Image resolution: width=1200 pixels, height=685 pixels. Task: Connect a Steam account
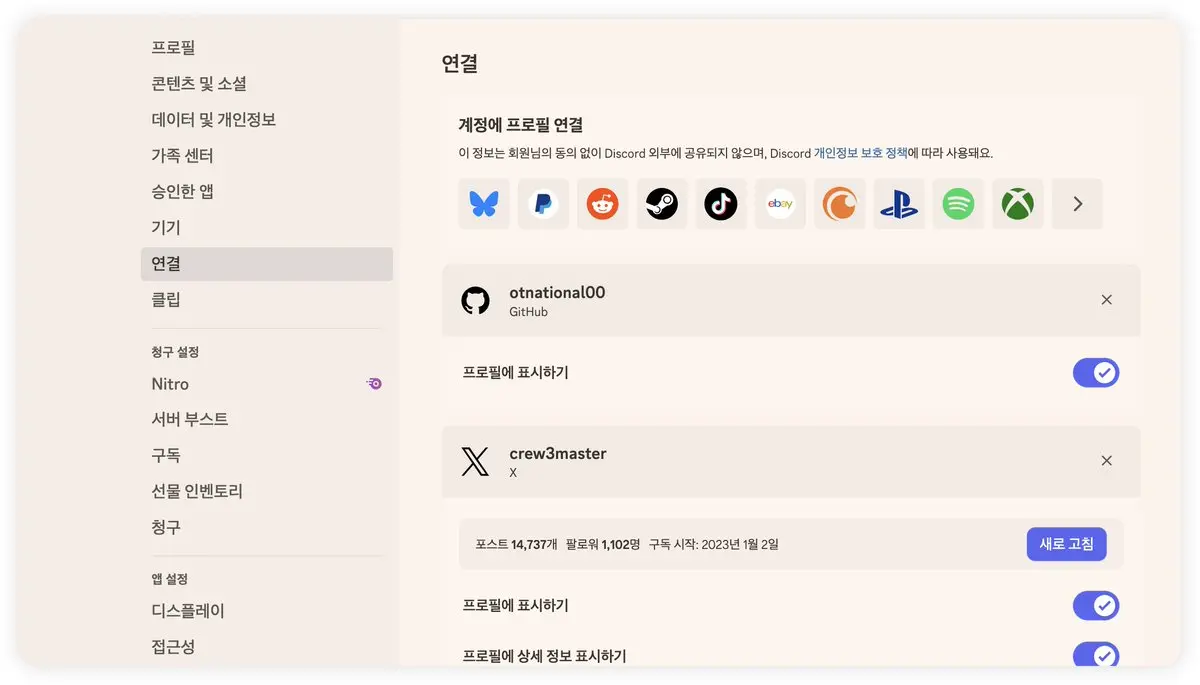[x=662, y=204]
